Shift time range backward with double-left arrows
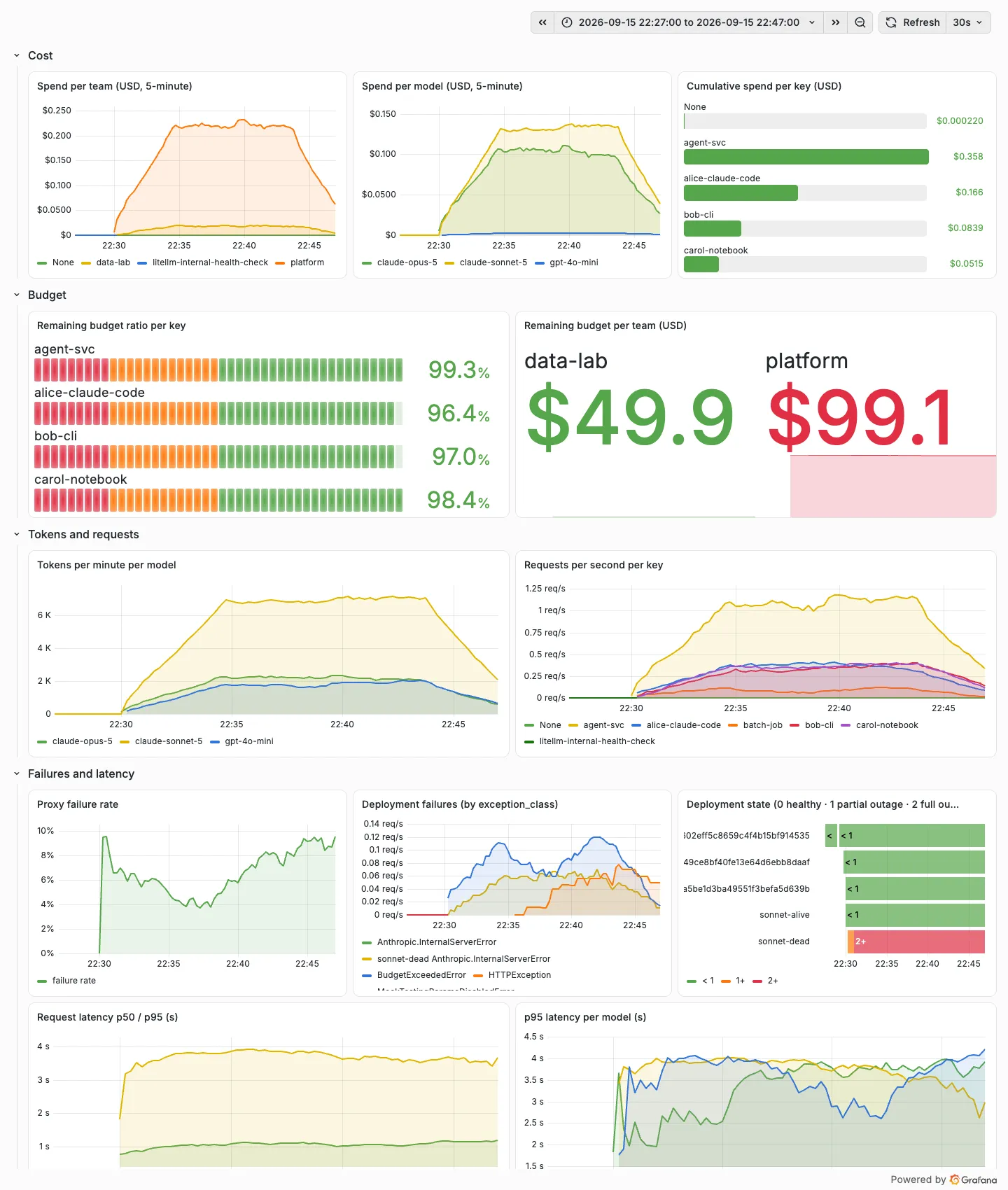Viewport: 1008px width, 1190px height. (x=542, y=22)
